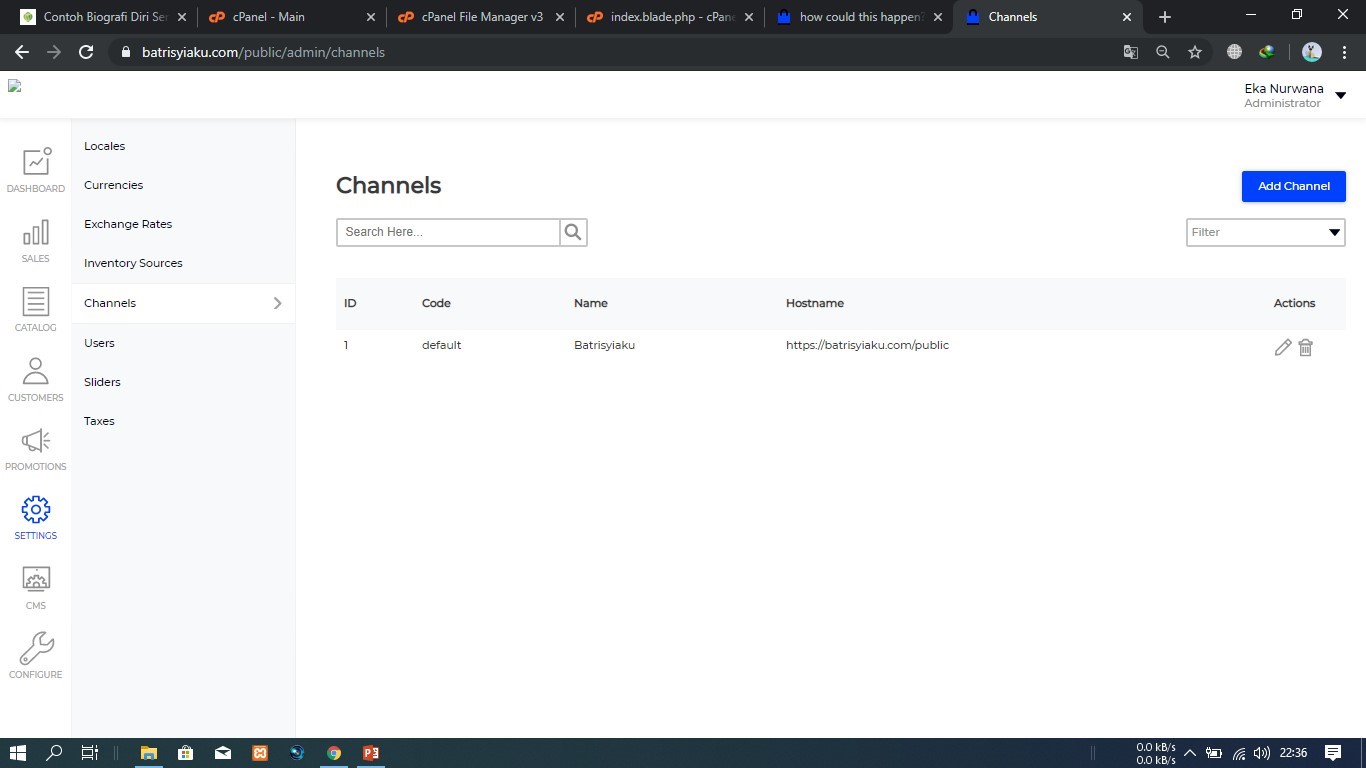
Task: Open the Sliders settings page
Action: click(102, 382)
